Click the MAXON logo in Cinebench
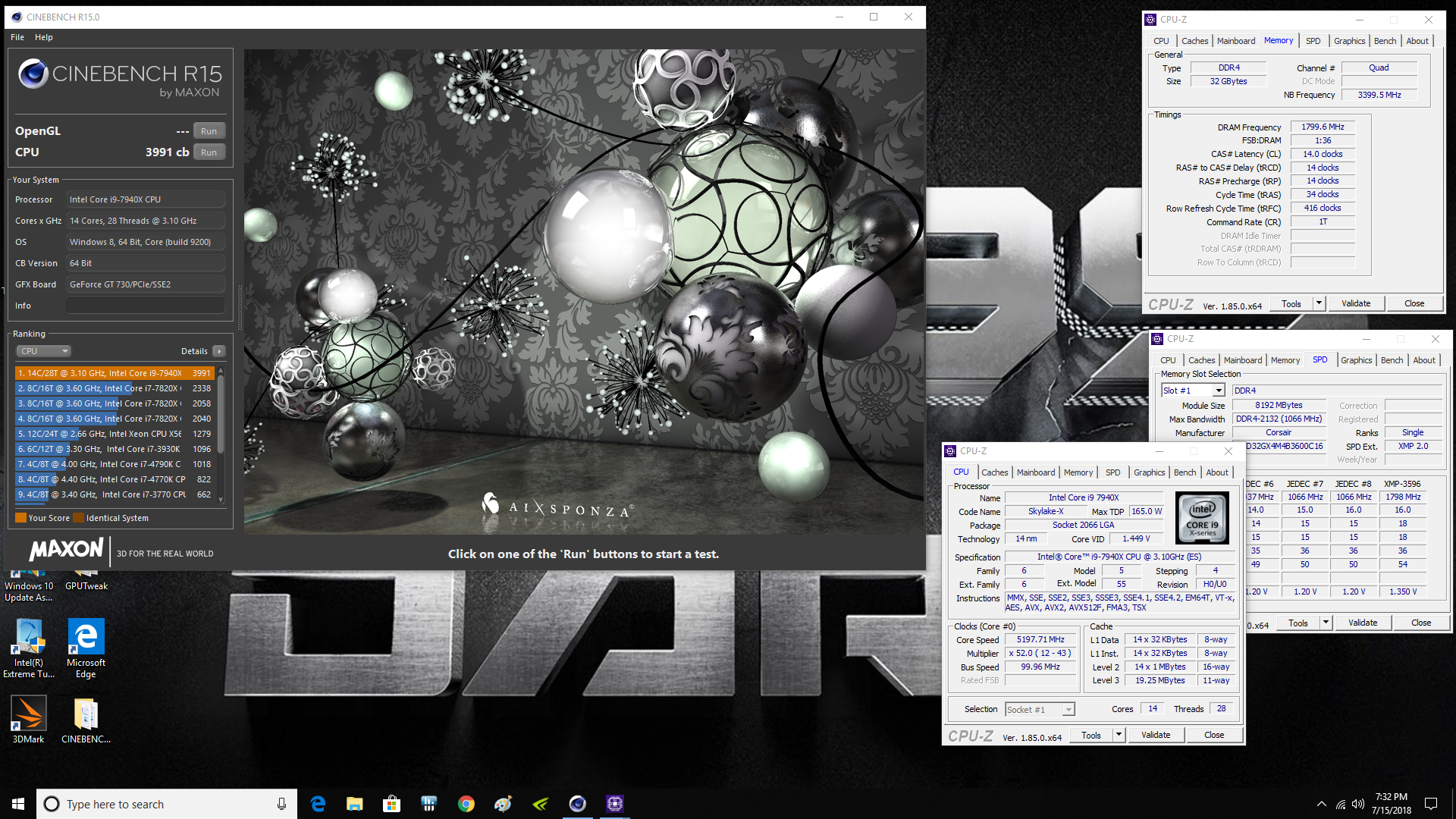 point(67,550)
